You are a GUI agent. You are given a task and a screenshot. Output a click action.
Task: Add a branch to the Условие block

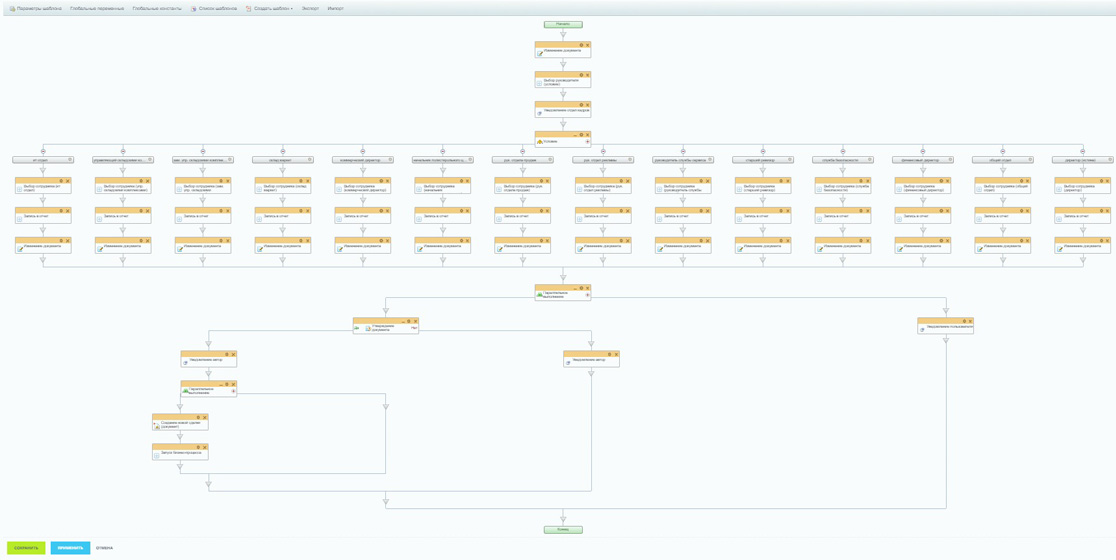[x=587, y=142]
